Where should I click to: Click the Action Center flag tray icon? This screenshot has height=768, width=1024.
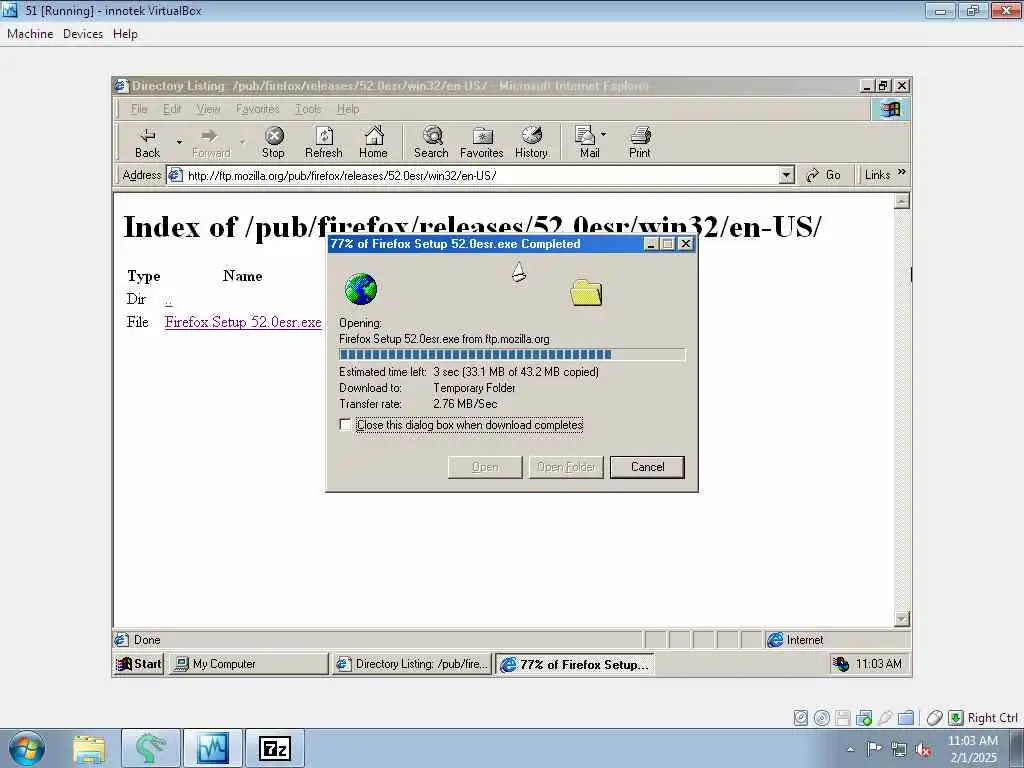874,749
